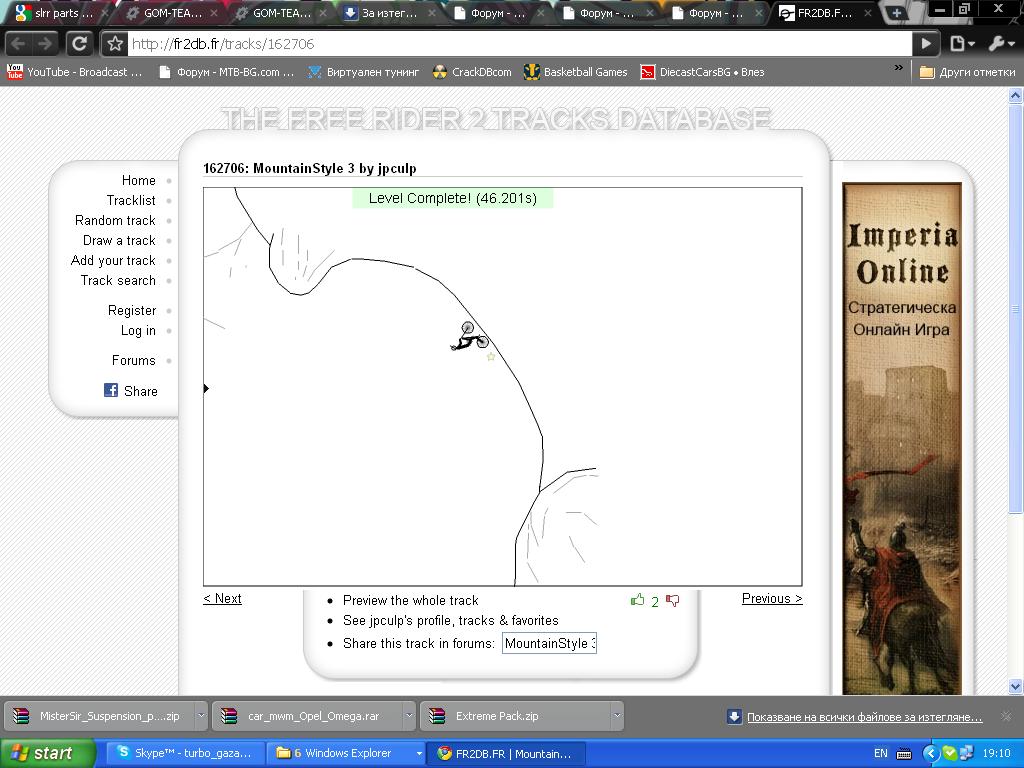Expand the bookmarks overflow chevron
Viewport: 1024px width, 768px height.
(898, 70)
